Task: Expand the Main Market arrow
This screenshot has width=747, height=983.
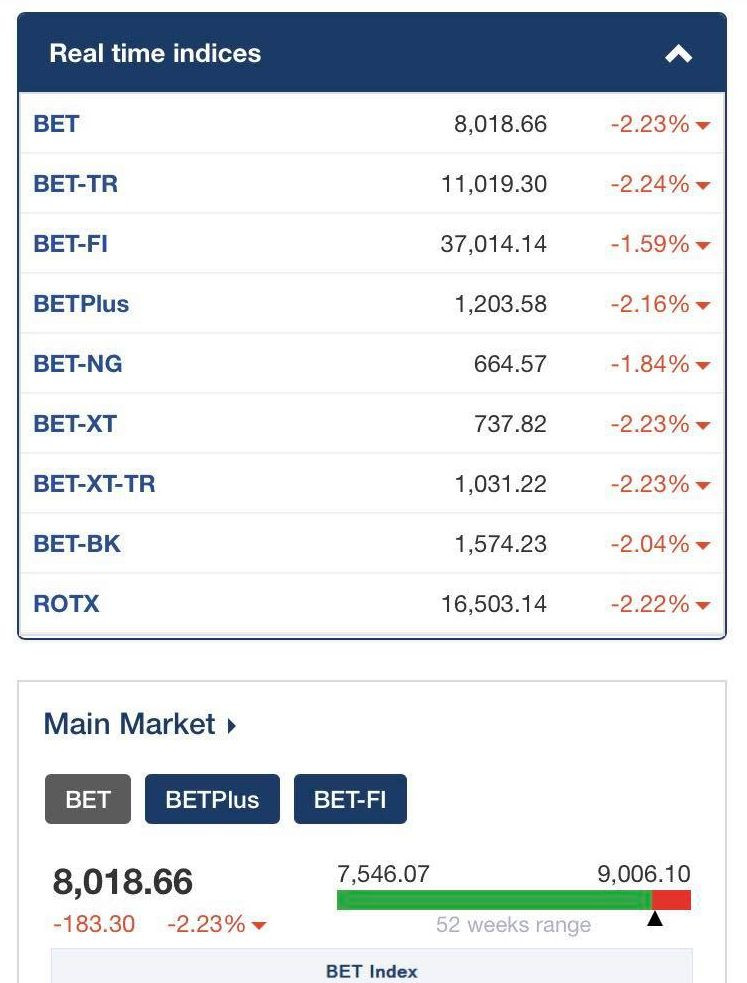Action: (233, 725)
